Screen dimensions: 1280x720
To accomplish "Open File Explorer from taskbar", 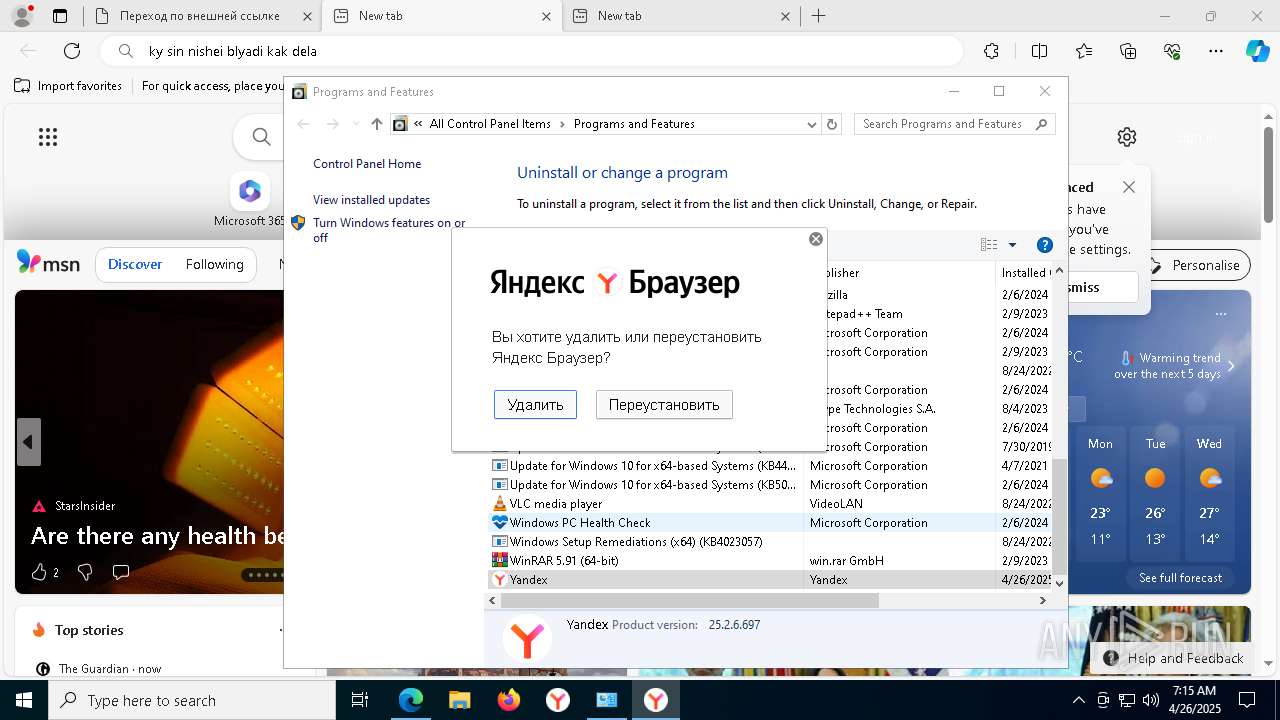I will click(x=459, y=700).
